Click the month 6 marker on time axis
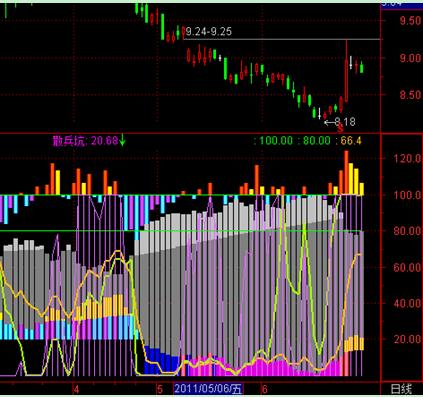 265,389
